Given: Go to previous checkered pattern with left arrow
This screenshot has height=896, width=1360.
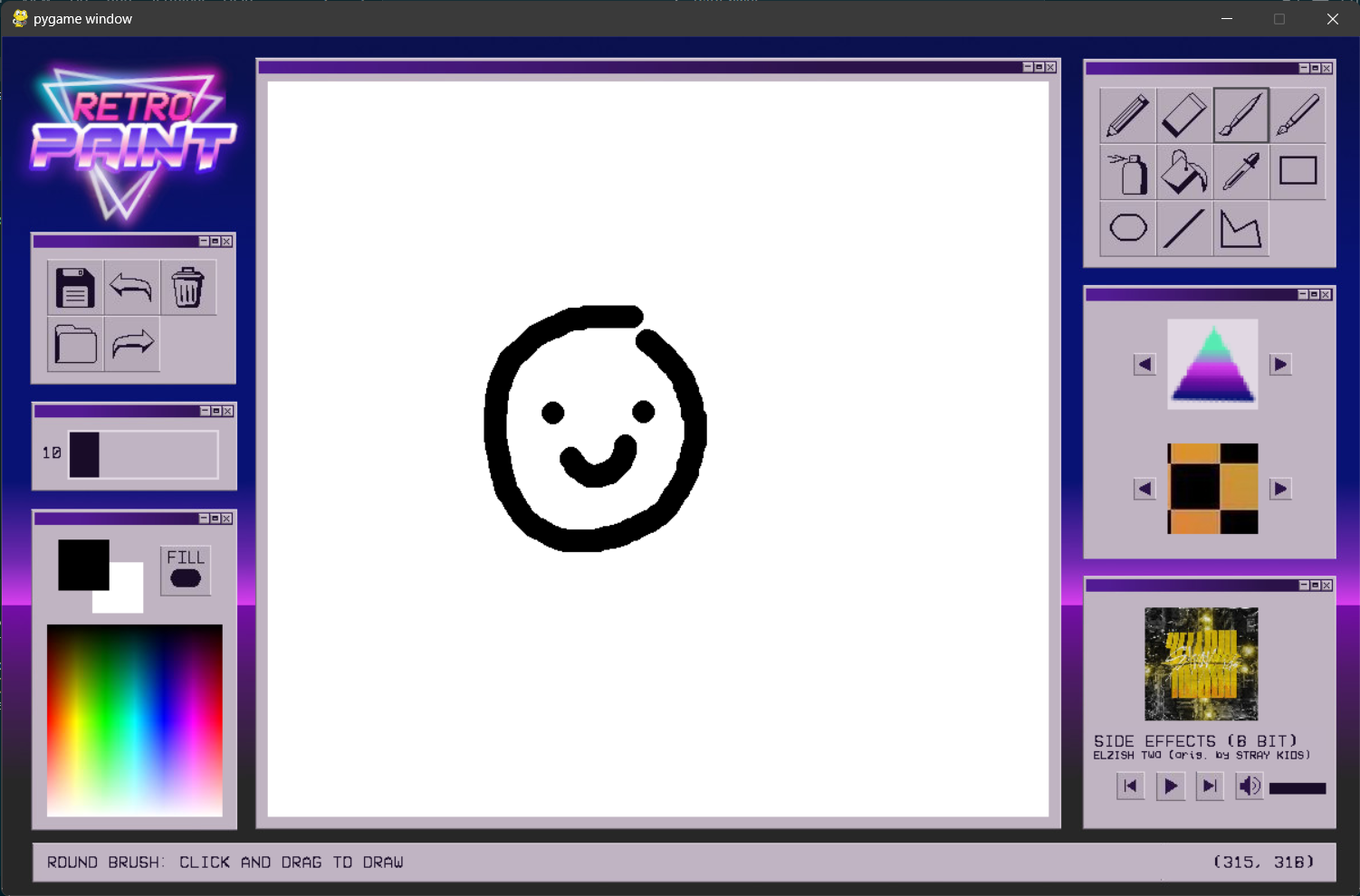Looking at the screenshot, I should point(1145,489).
